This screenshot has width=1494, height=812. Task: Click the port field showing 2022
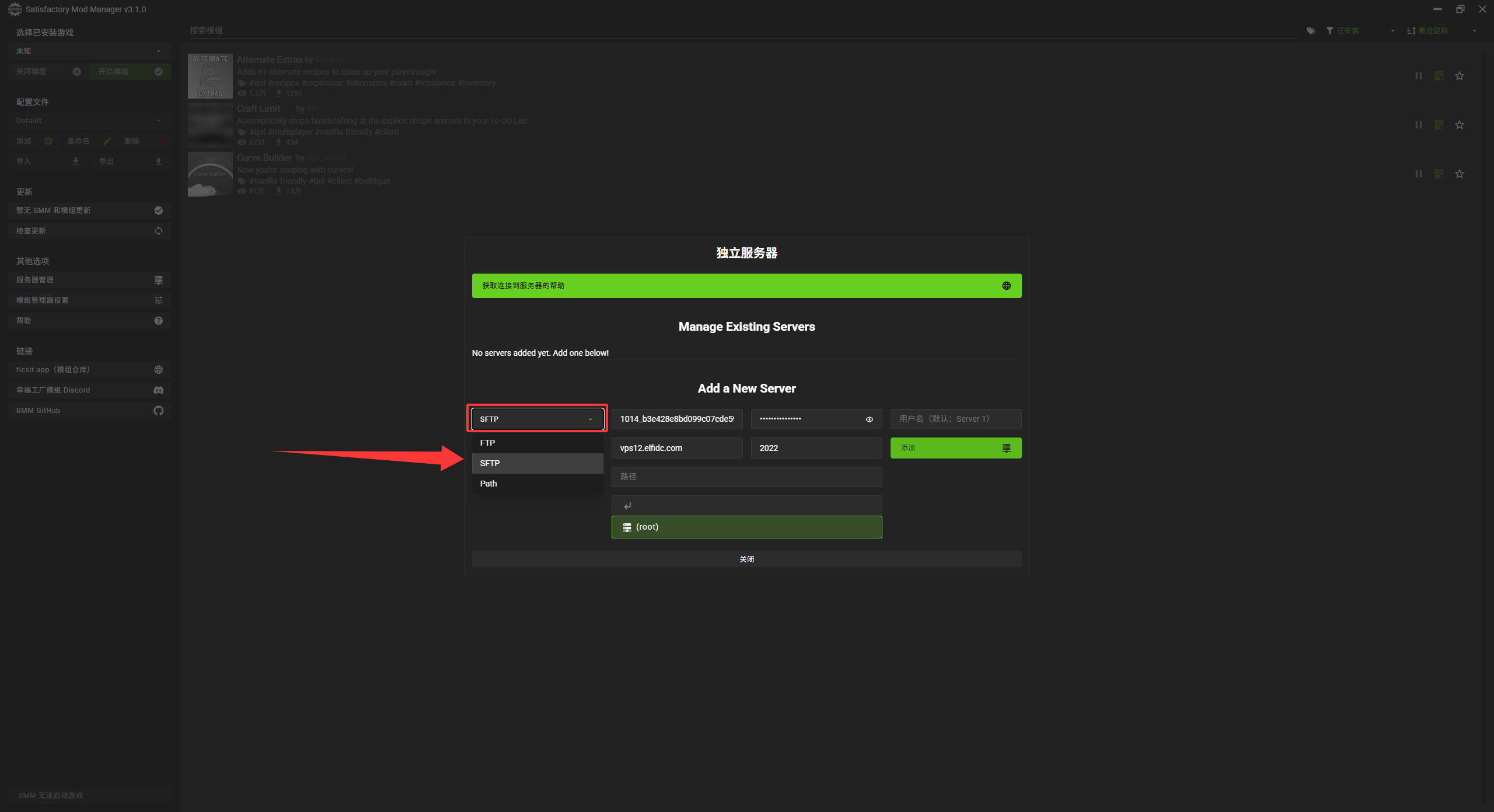[x=816, y=448]
